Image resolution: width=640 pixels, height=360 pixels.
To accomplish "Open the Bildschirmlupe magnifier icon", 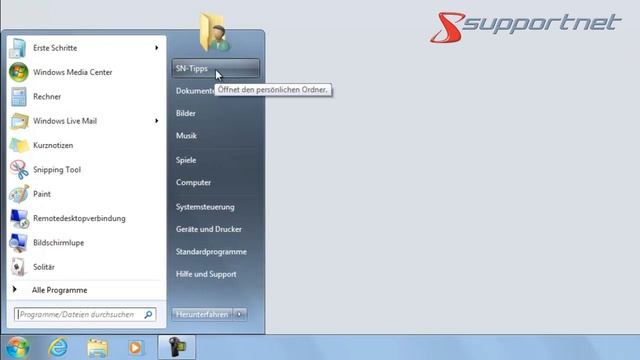I will click(x=18, y=243).
